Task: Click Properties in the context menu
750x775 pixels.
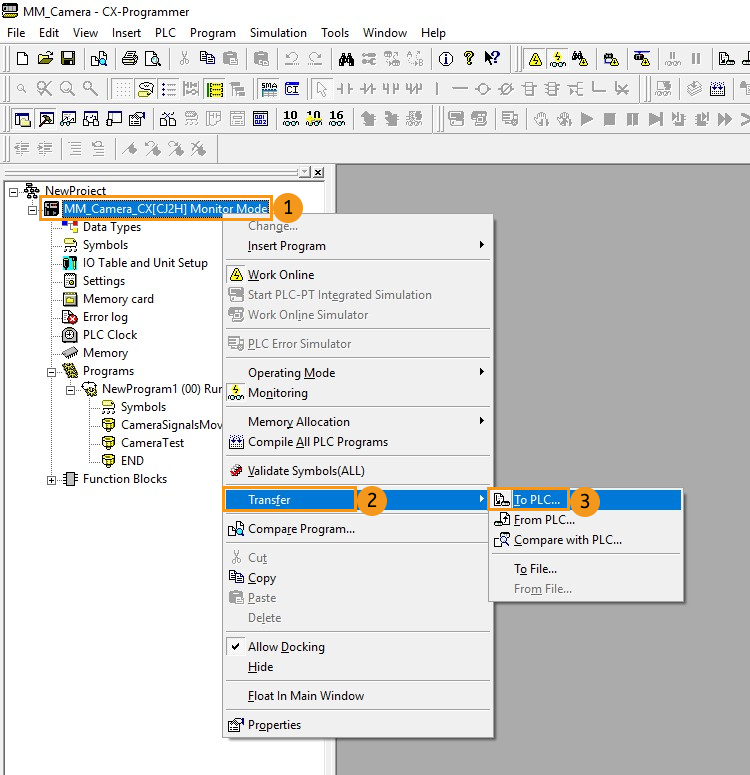Action: pyautogui.click(x=274, y=725)
